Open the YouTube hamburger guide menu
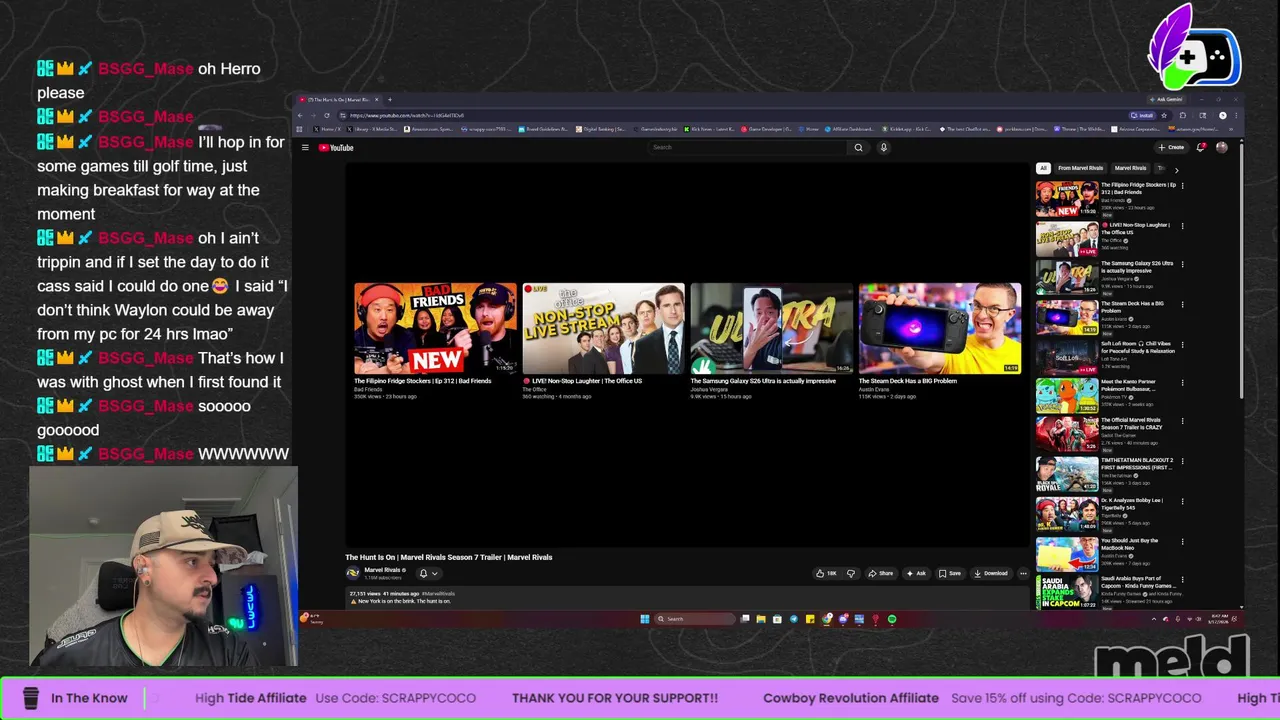Image resolution: width=1280 pixels, height=720 pixels. pos(305,147)
